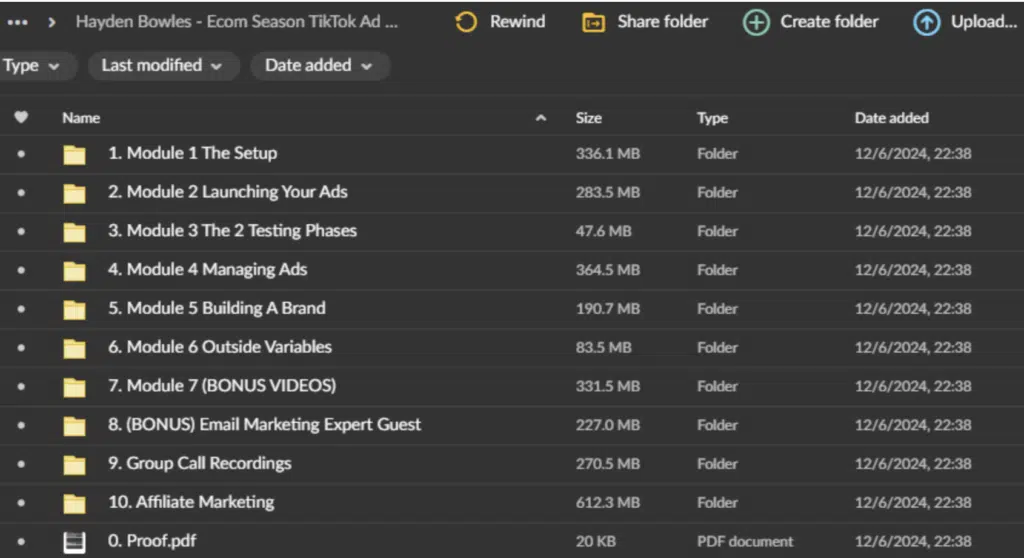Open 3. Module 3 The 2 Testing Phases

(232, 231)
